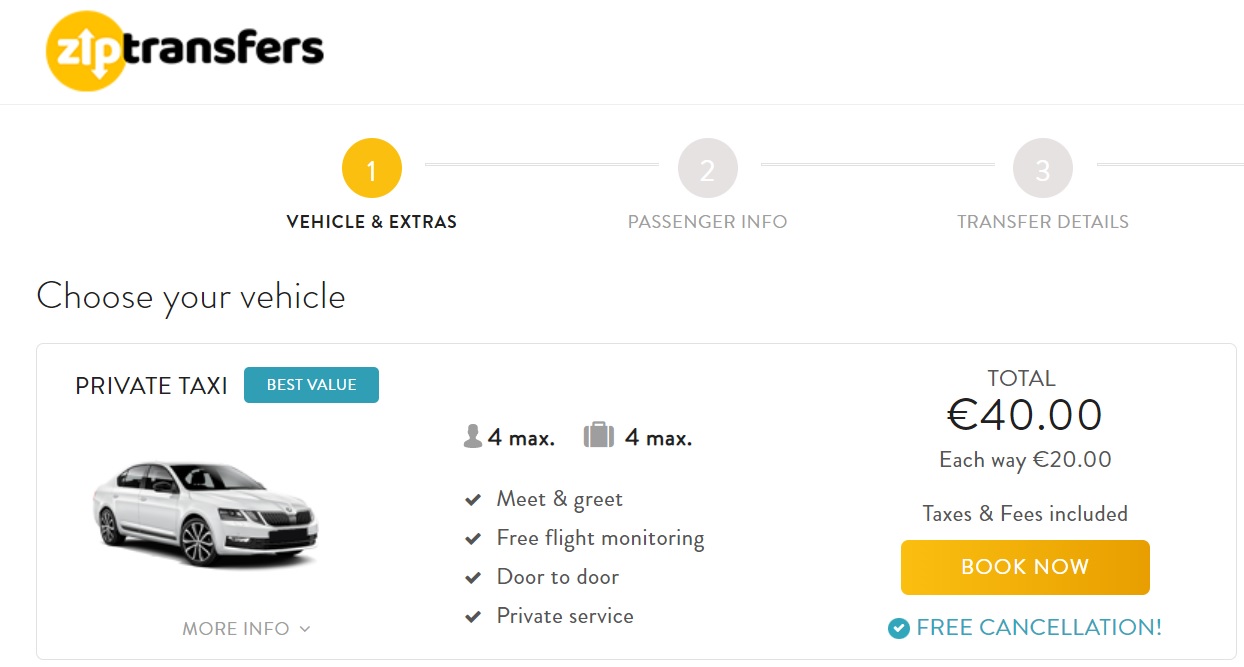The width and height of the screenshot is (1244, 667).
Task: Click the white taxi car image
Action: pyautogui.click(x=206, y=513)
